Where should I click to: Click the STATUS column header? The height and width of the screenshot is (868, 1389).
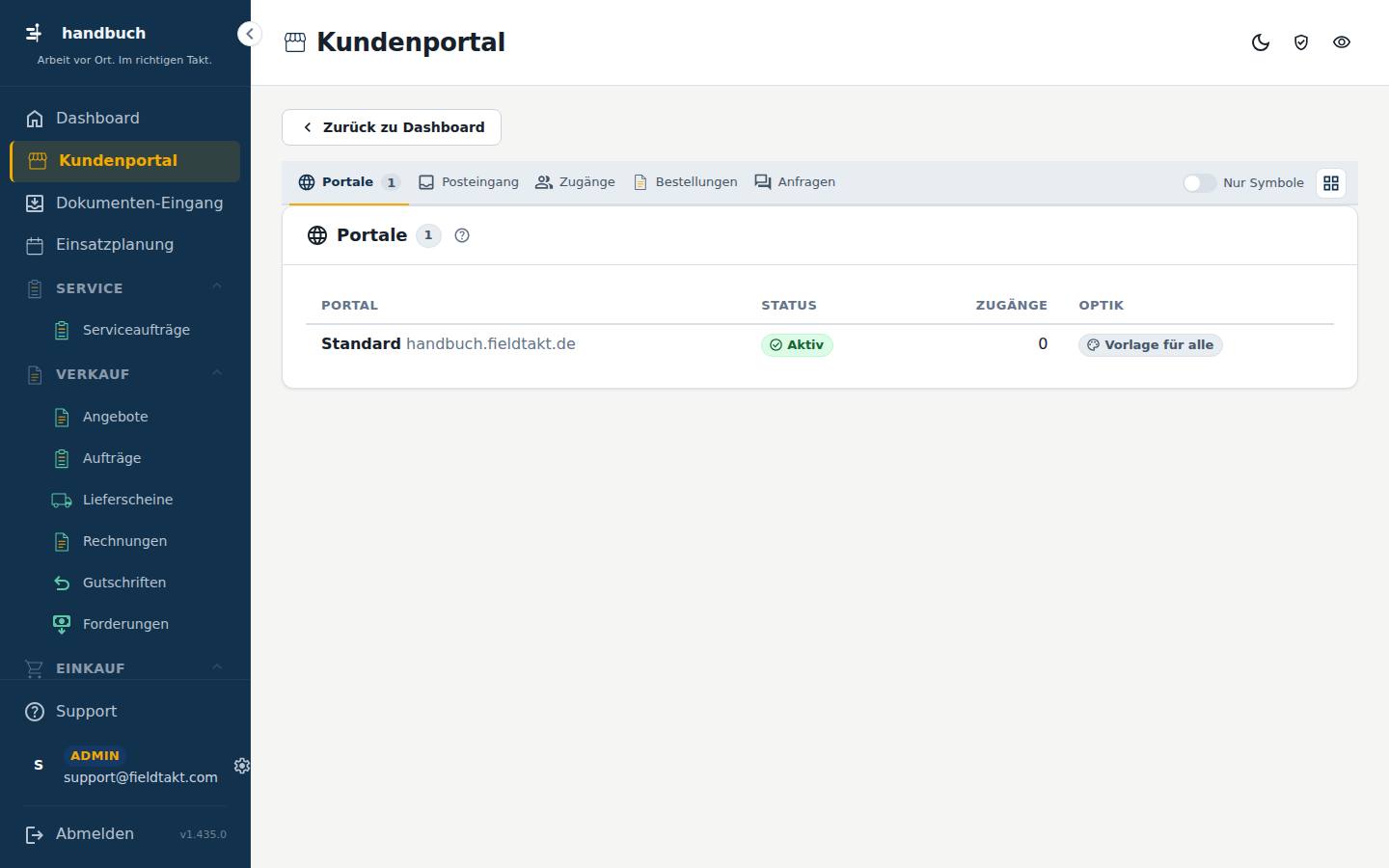click(x=788, y=306)
